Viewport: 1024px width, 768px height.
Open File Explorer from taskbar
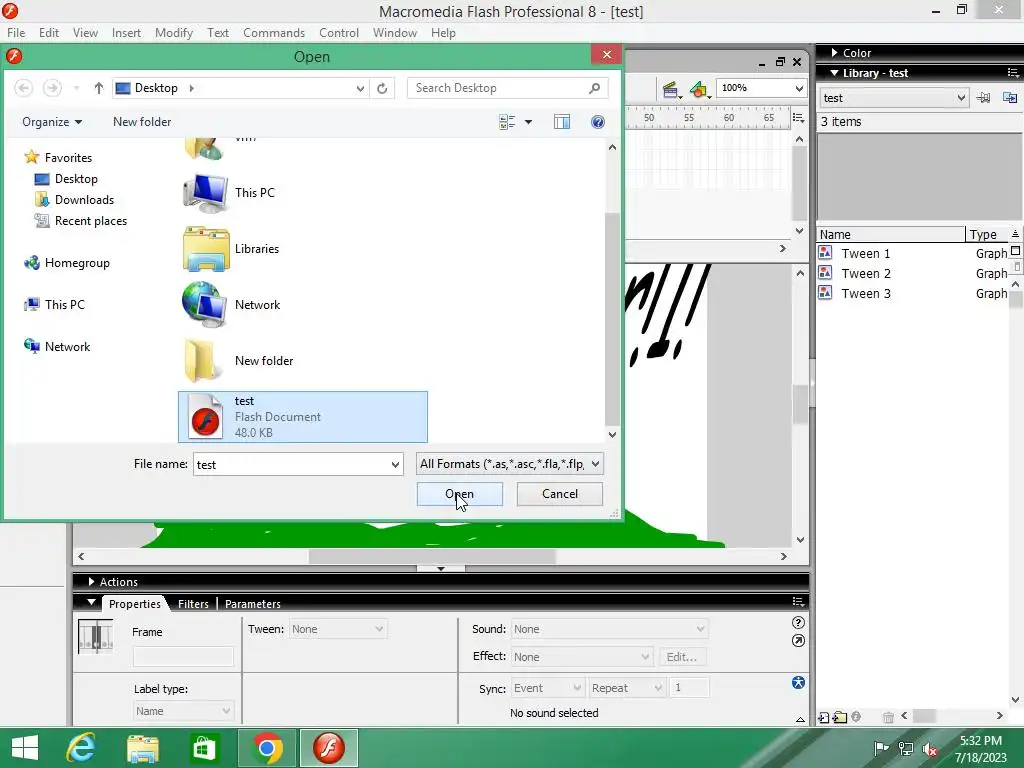(x=142, y=747)
